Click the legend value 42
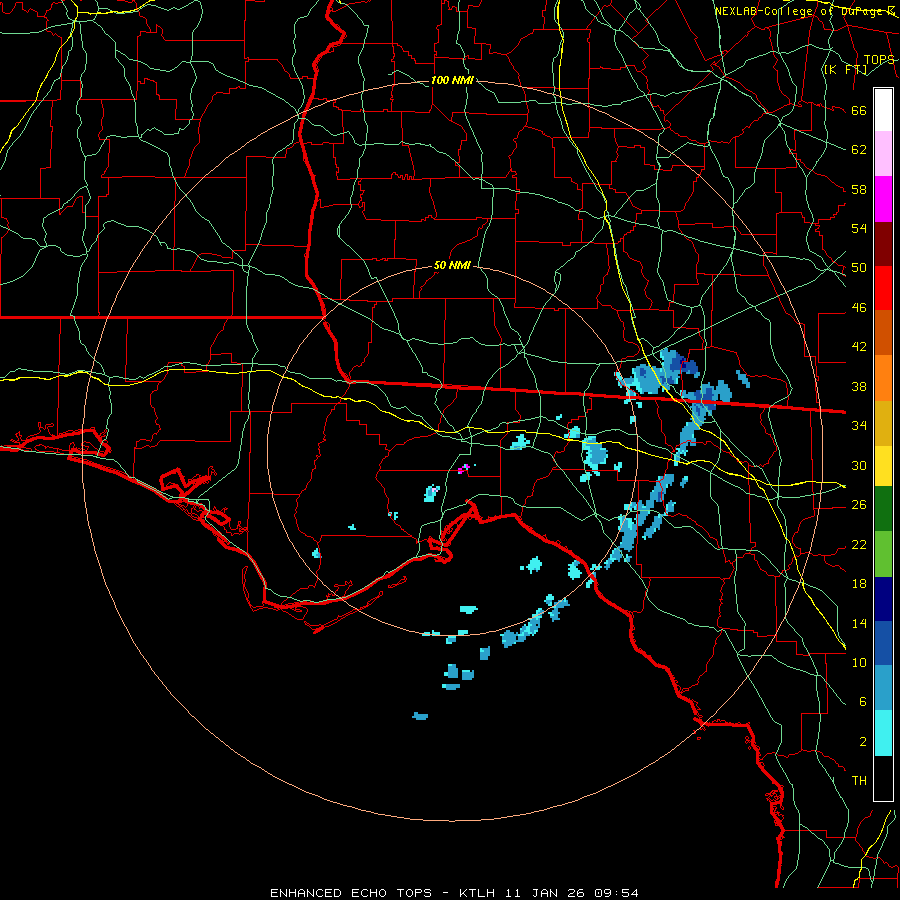Image resolution: width=900 pixels, height=900 pixels. point(859,346)
